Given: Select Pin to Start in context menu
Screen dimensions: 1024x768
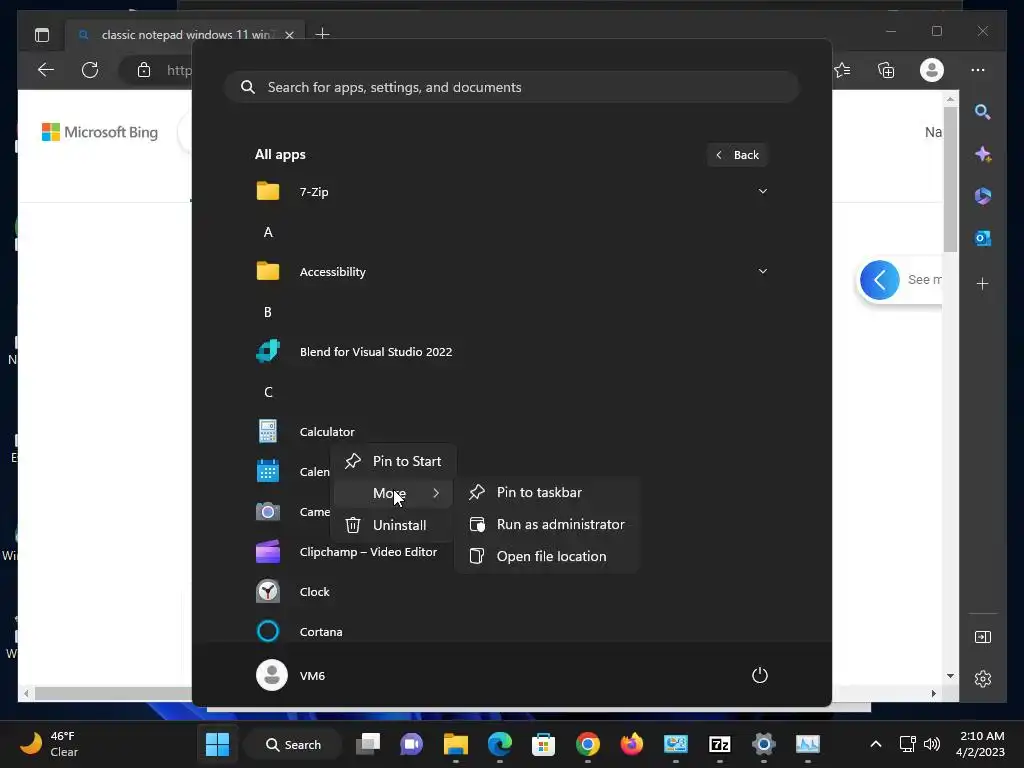Looking at the screenshot, I should pyautogui.click(x=394, y=461).
